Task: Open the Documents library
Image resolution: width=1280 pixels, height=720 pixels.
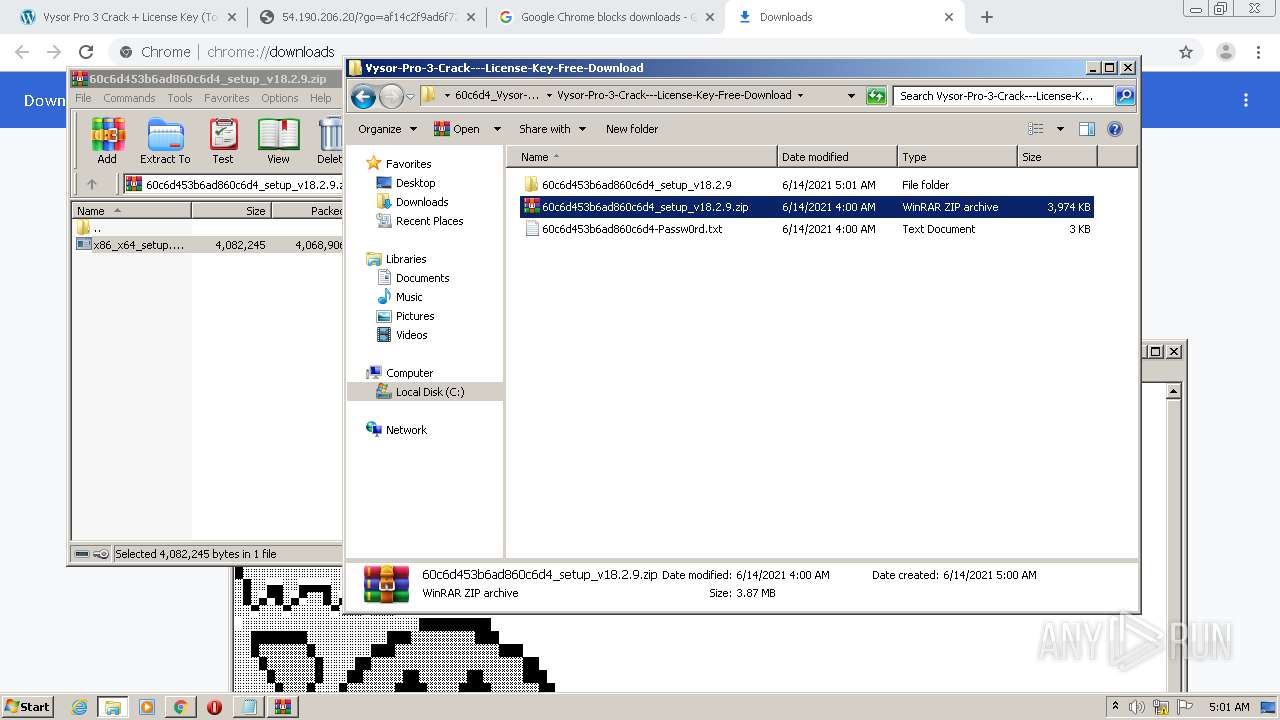Action: (422, 278)
